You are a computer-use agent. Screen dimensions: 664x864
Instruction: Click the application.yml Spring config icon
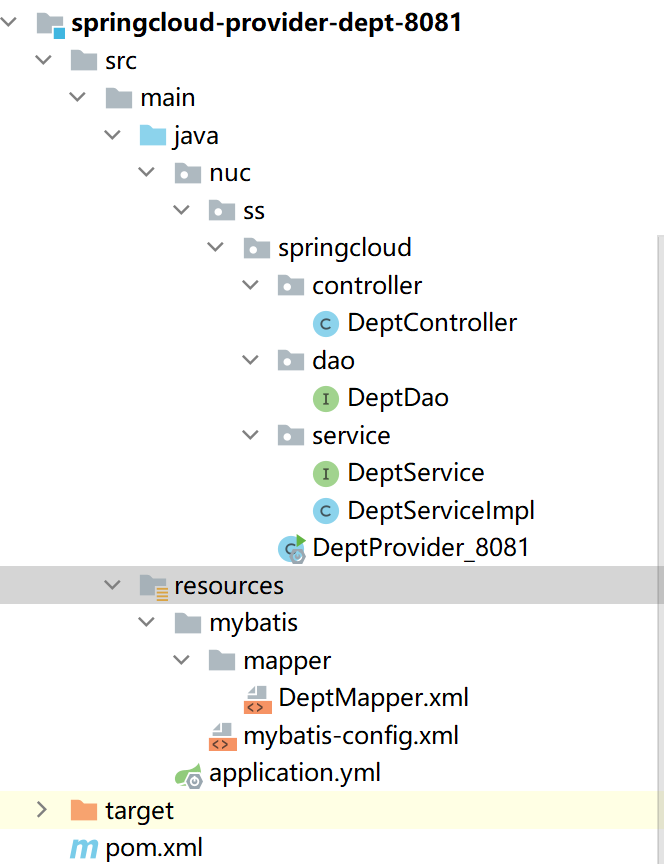coord(188,775)
